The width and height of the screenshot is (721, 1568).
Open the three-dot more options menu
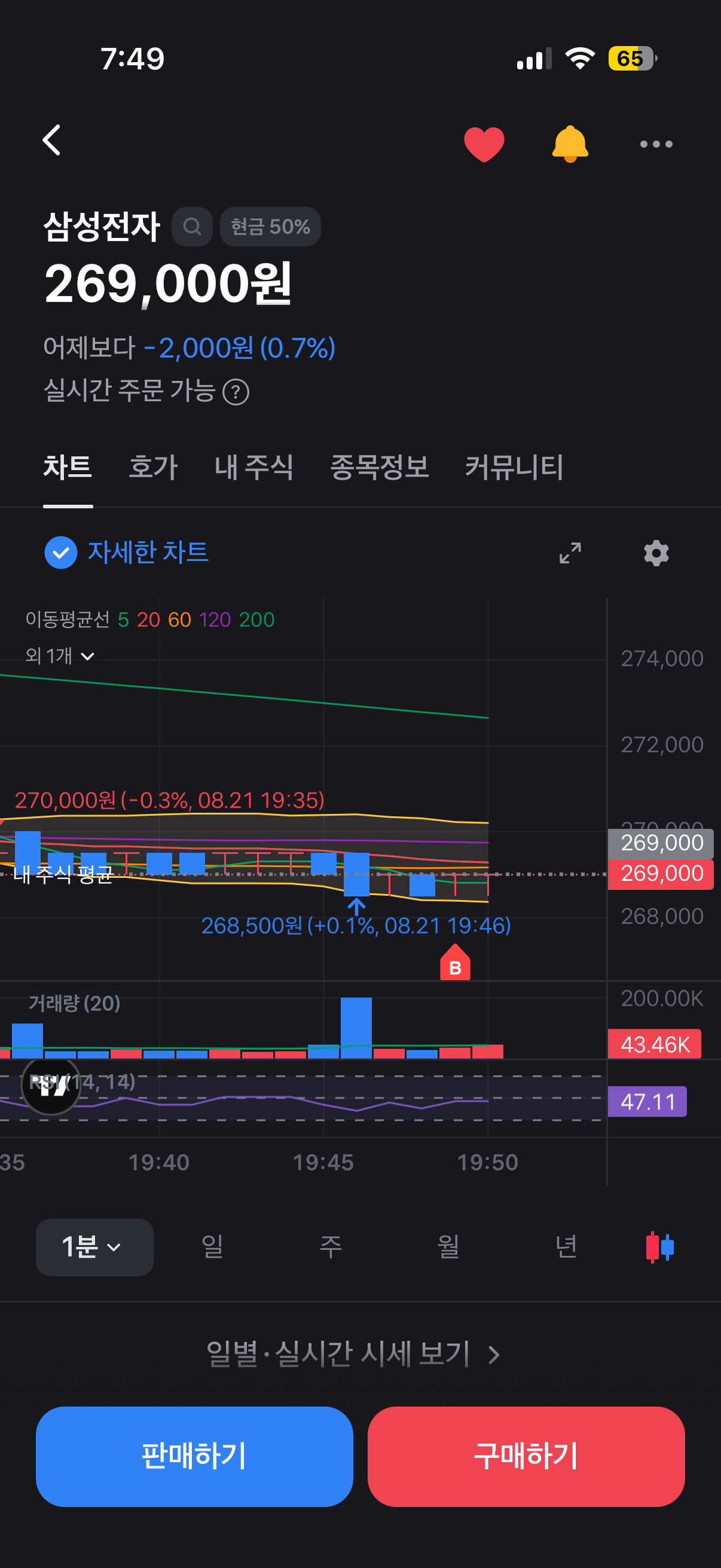[656, 144]
